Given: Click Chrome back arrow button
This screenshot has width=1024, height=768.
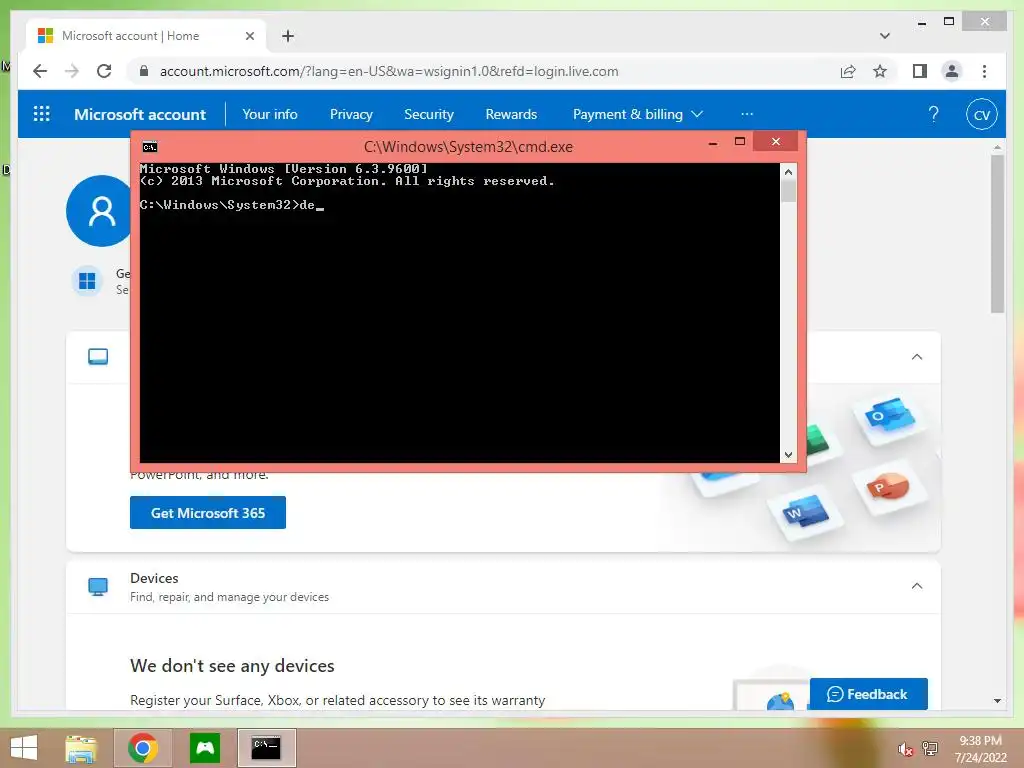Looking at the screenshot, I should click(x=40, y=71).
